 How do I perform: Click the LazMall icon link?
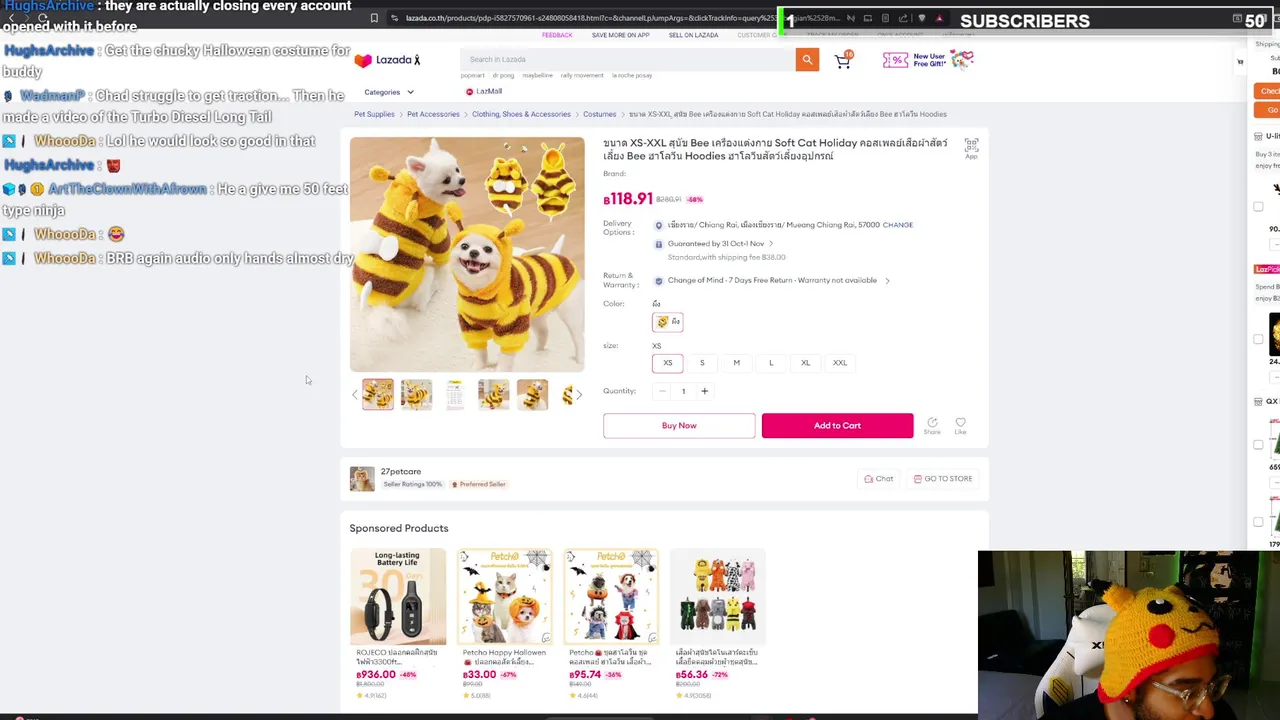[x=483, y=91]
